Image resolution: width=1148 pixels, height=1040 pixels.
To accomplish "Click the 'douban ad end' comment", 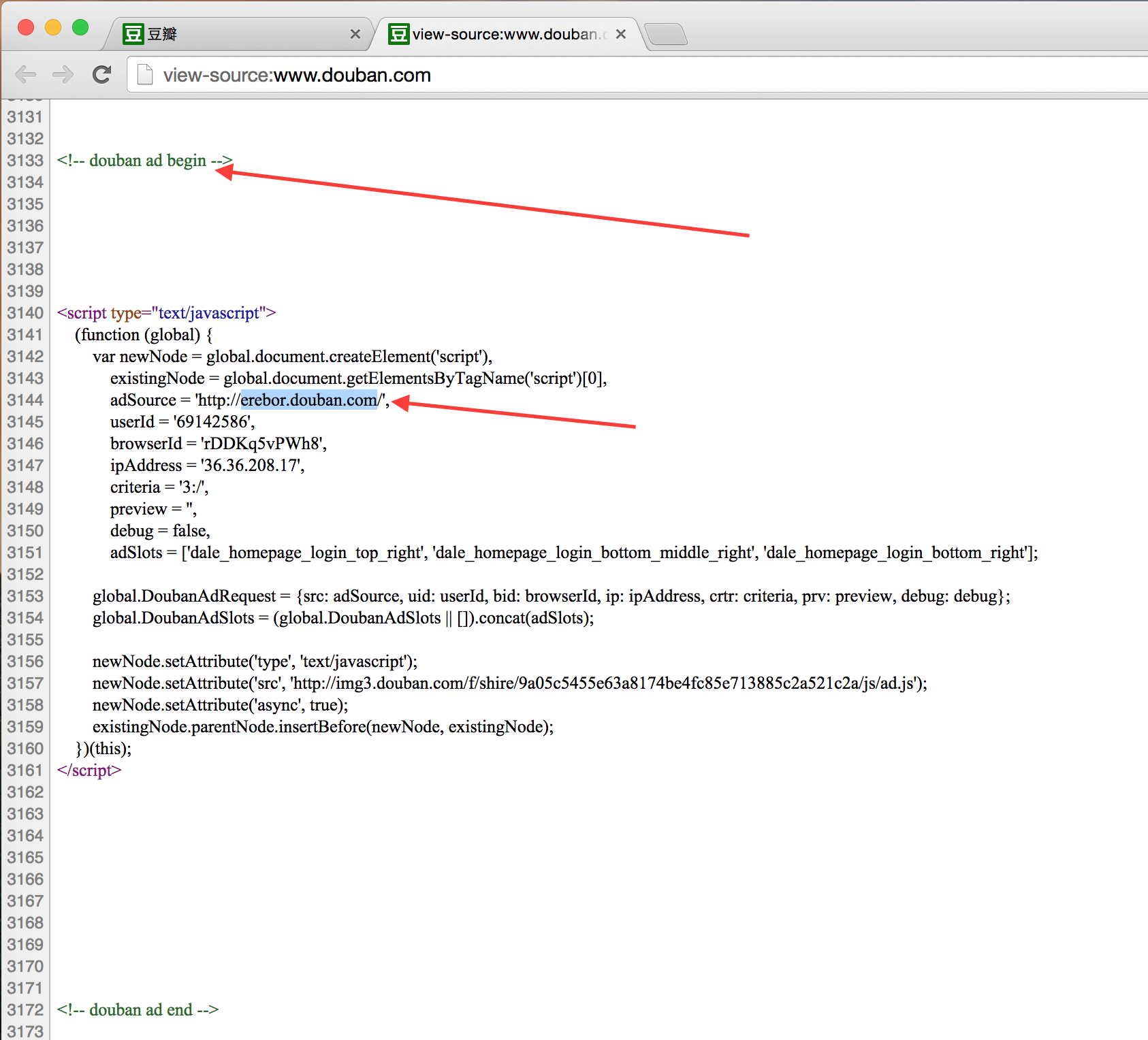I will (138, 1010).
